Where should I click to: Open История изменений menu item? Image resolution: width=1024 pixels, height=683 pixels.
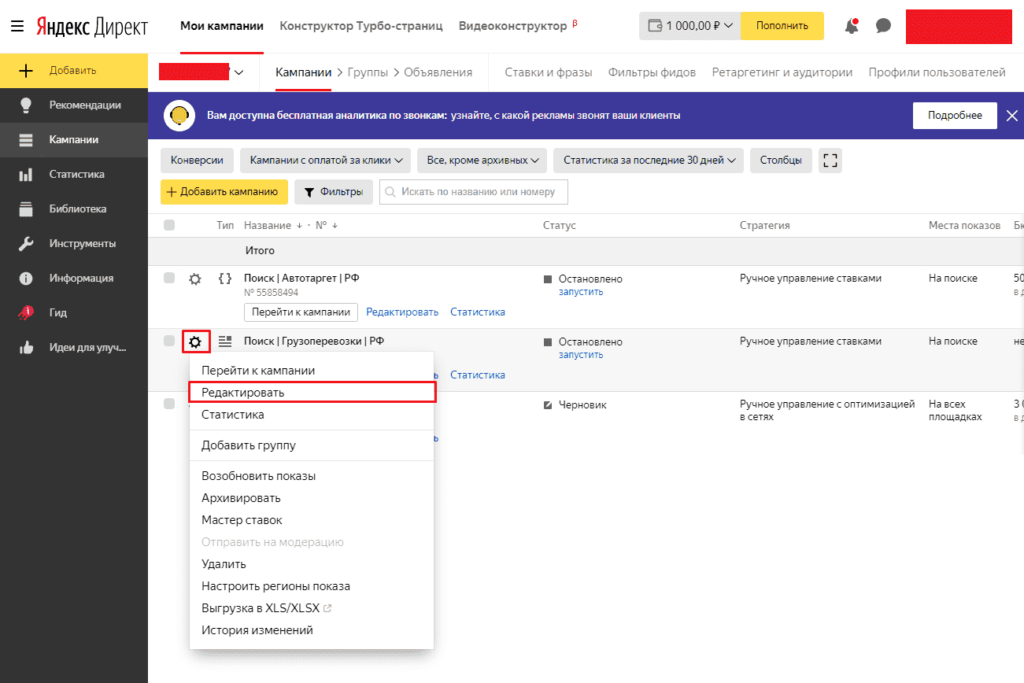(312, 630)
